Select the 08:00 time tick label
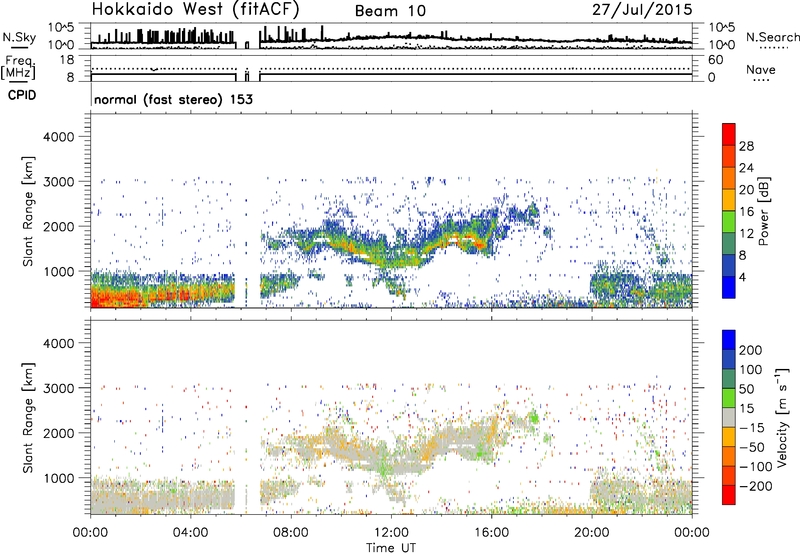Viewport: 800px width, 554px height. [x=291, y=533]
